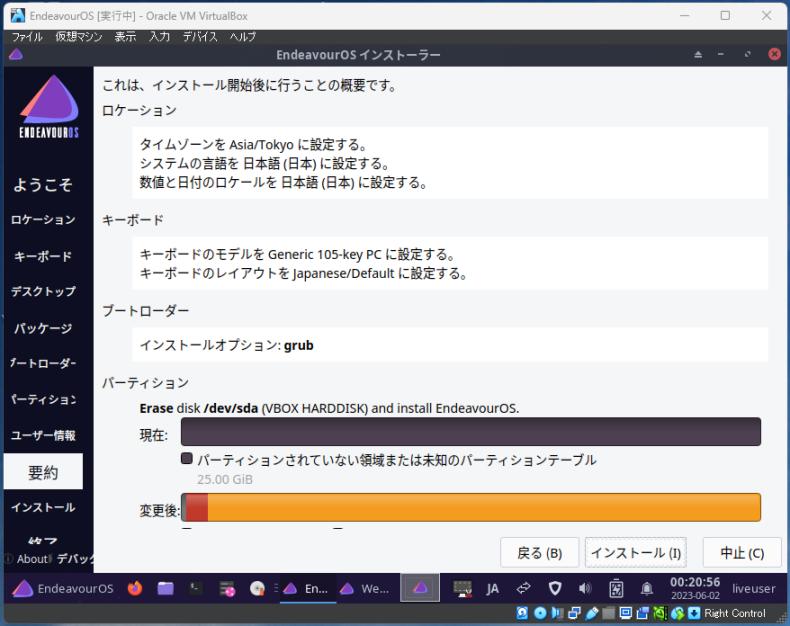The image size is (790, 626).
Task: Open the power manager battery icon
Action: [x=616, y=589]
